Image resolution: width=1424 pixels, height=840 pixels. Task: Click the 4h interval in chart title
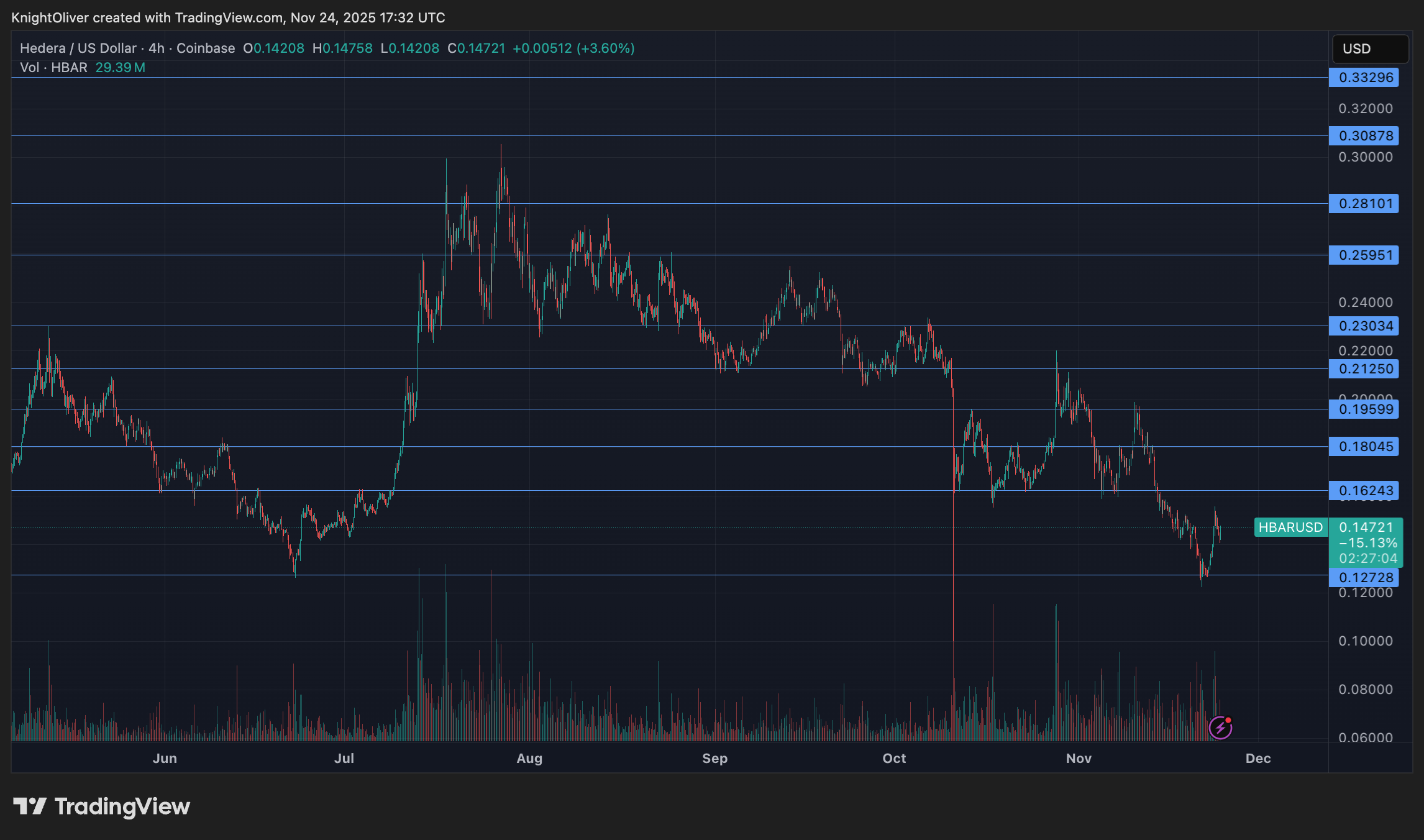click(157, 48)
